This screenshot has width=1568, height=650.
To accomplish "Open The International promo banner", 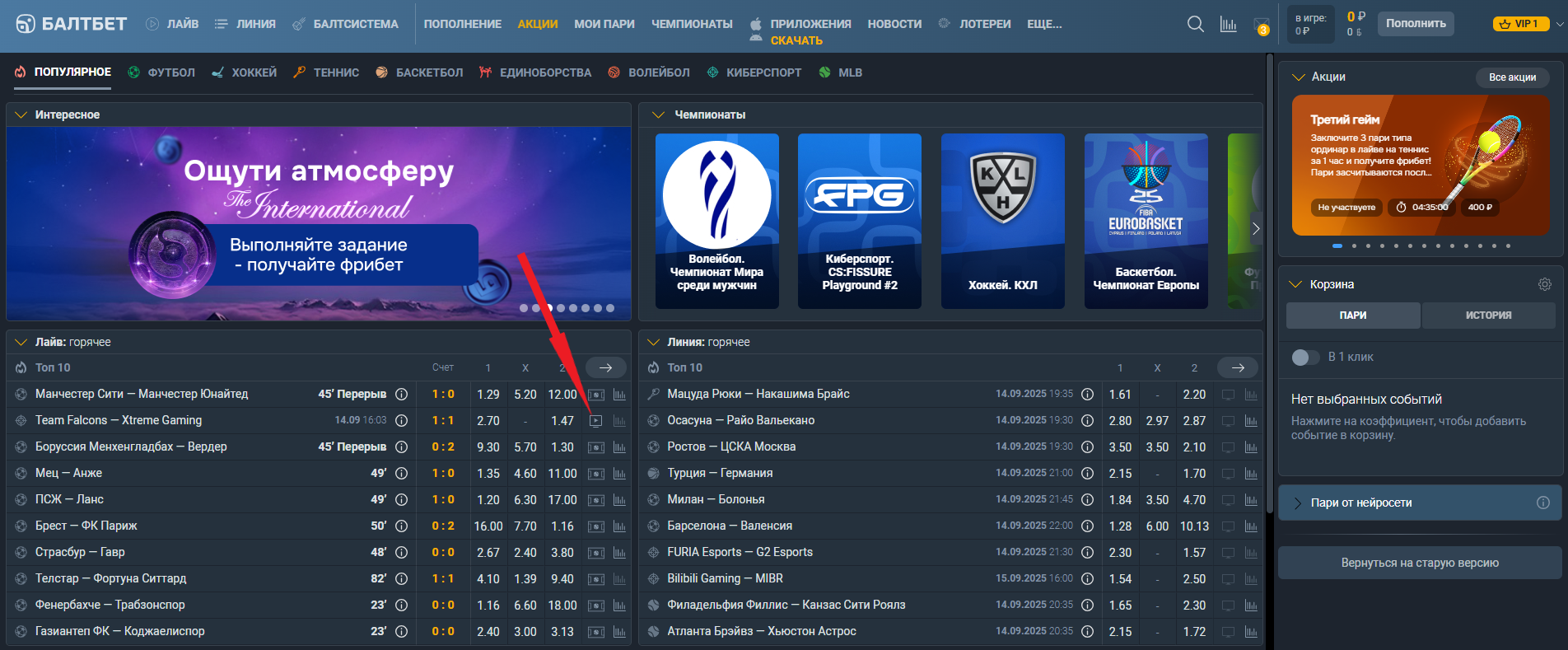I will (x=319, y=223).
